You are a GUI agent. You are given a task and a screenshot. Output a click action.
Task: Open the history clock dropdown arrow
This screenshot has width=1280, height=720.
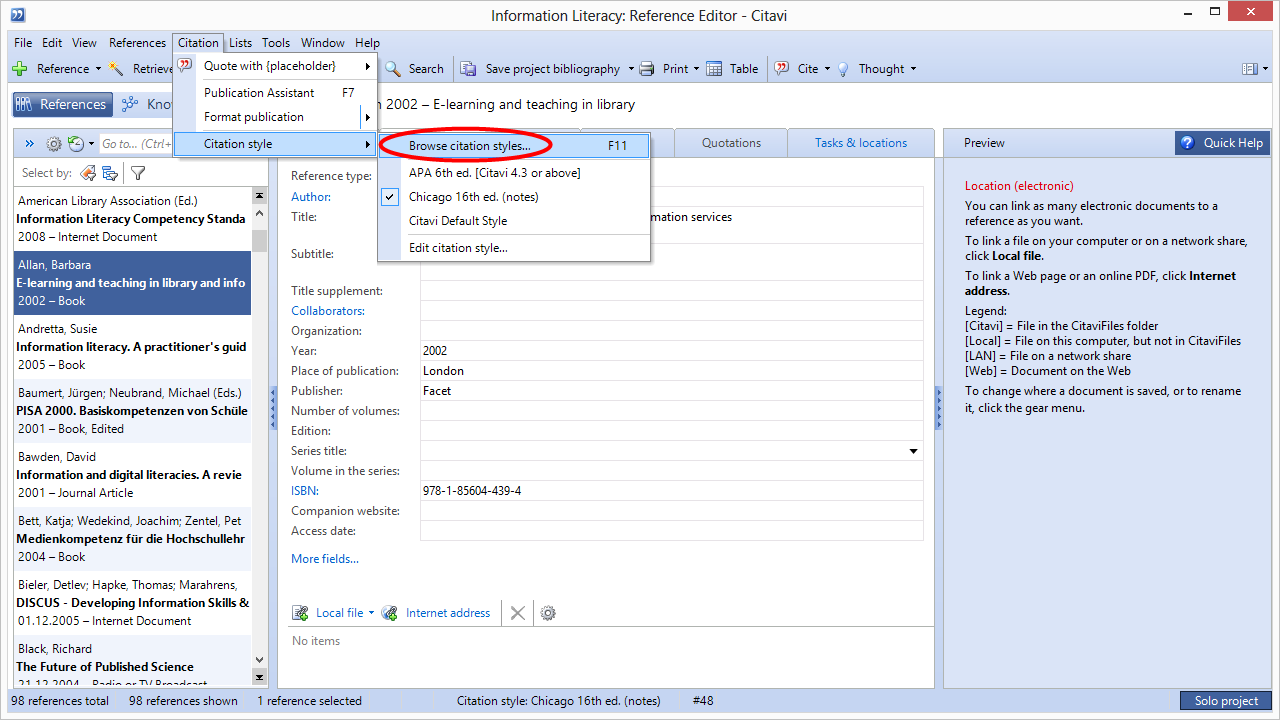coord(91,144)
